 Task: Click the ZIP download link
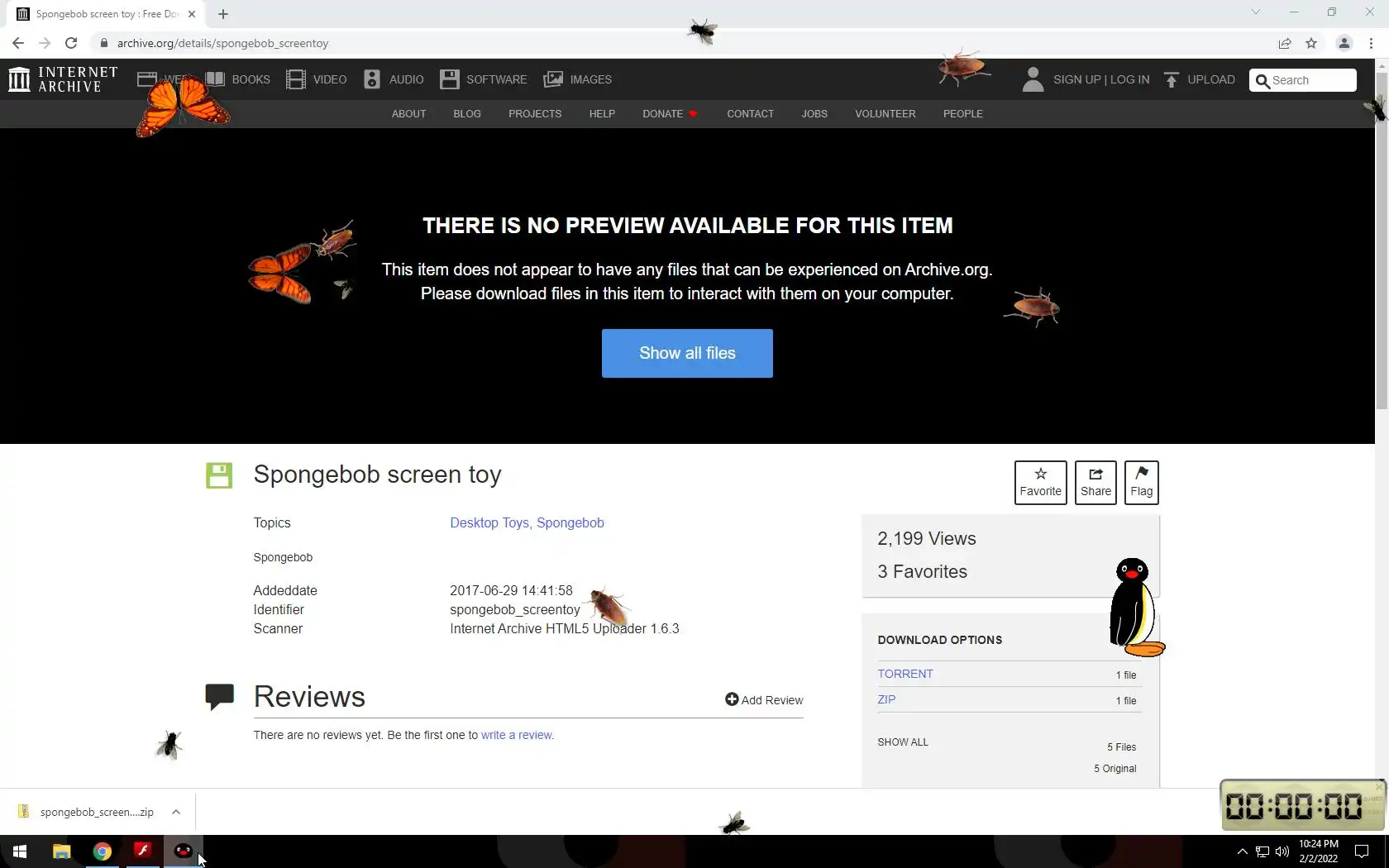[x=886, y=699]
